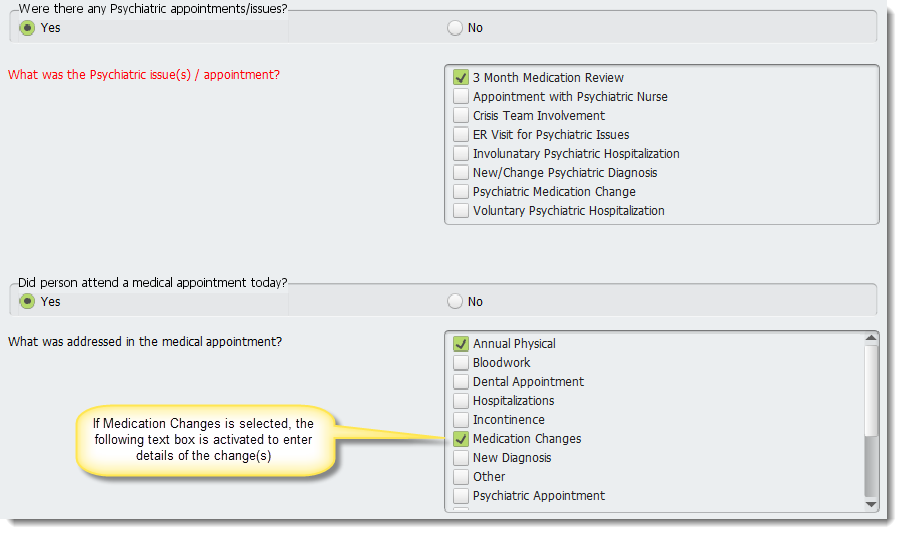Viewport: 902px width, 534px height.
Task: Select Yes for medical appointment today
Action: pos(27,302)
